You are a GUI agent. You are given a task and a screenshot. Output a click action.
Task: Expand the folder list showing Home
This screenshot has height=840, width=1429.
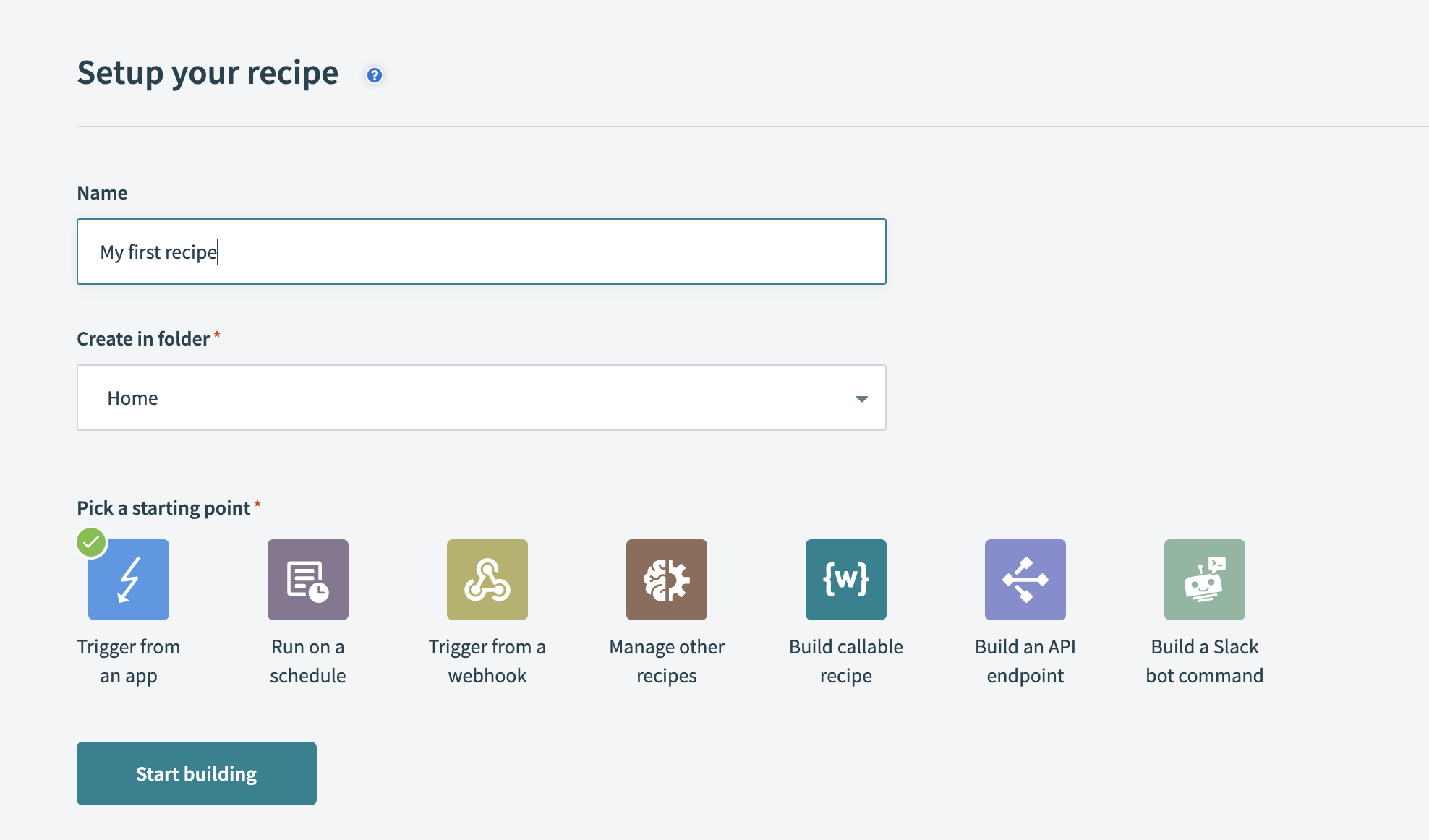[x=481, y=398]
